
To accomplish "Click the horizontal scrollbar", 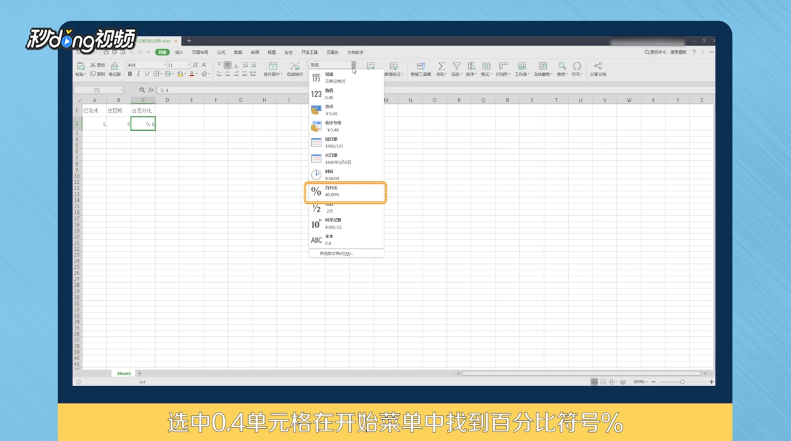I will [x=581, y=373].
